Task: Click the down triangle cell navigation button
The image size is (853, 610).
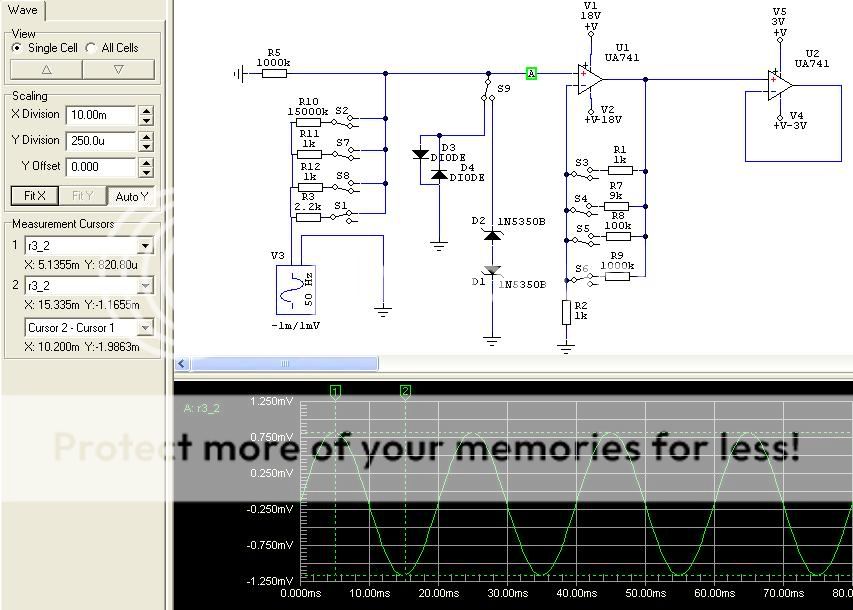Action: click(x=118, y=70)
